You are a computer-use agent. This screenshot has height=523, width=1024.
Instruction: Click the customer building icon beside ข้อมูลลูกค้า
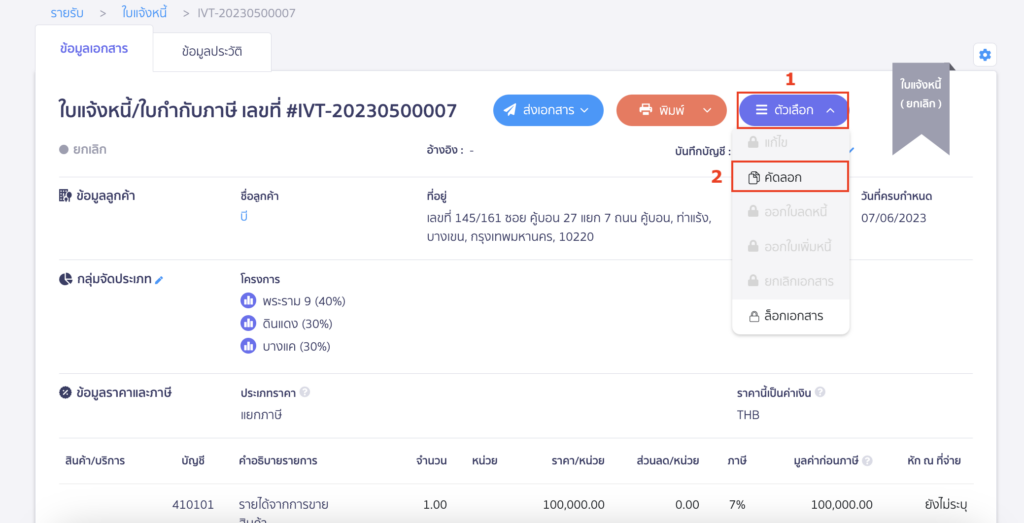click(x=65, y=195)
